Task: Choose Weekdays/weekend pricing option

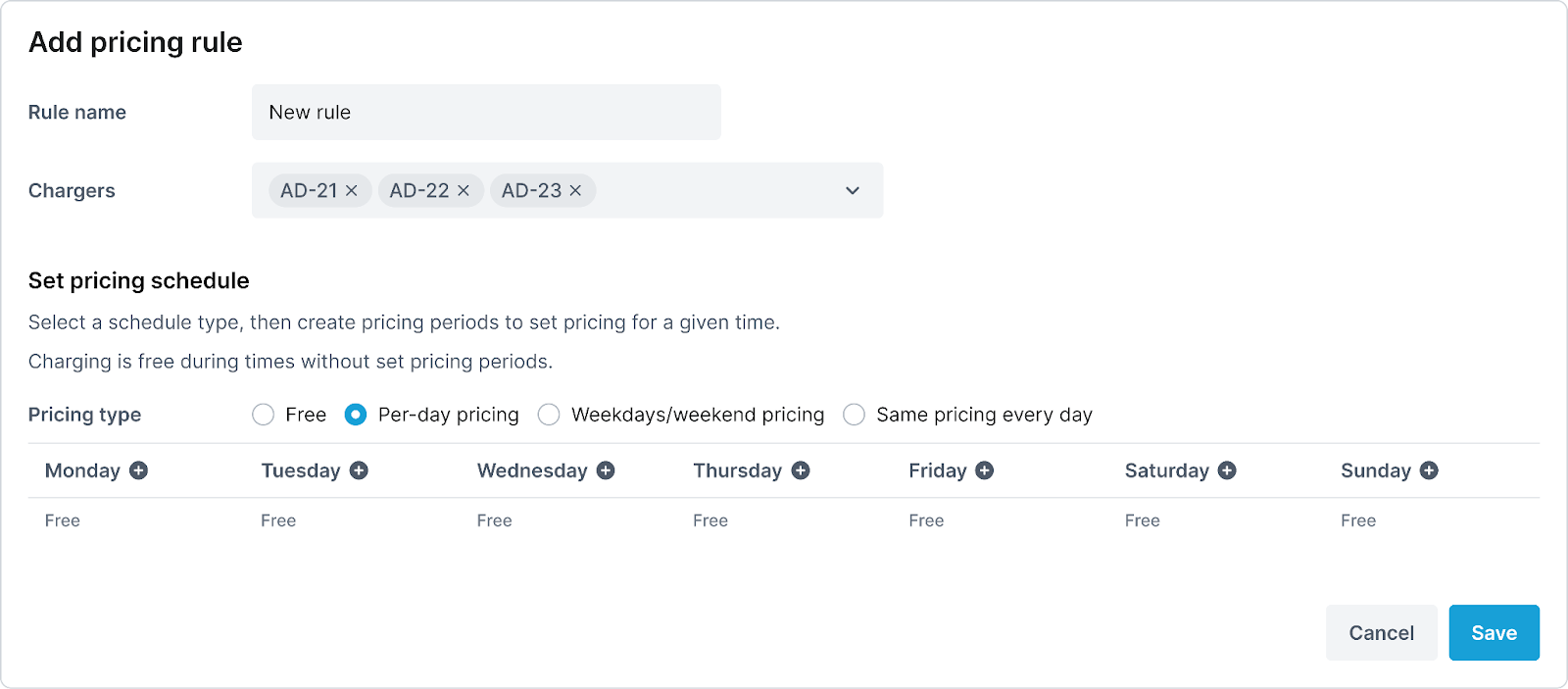Action: click(x=549, y=415)
